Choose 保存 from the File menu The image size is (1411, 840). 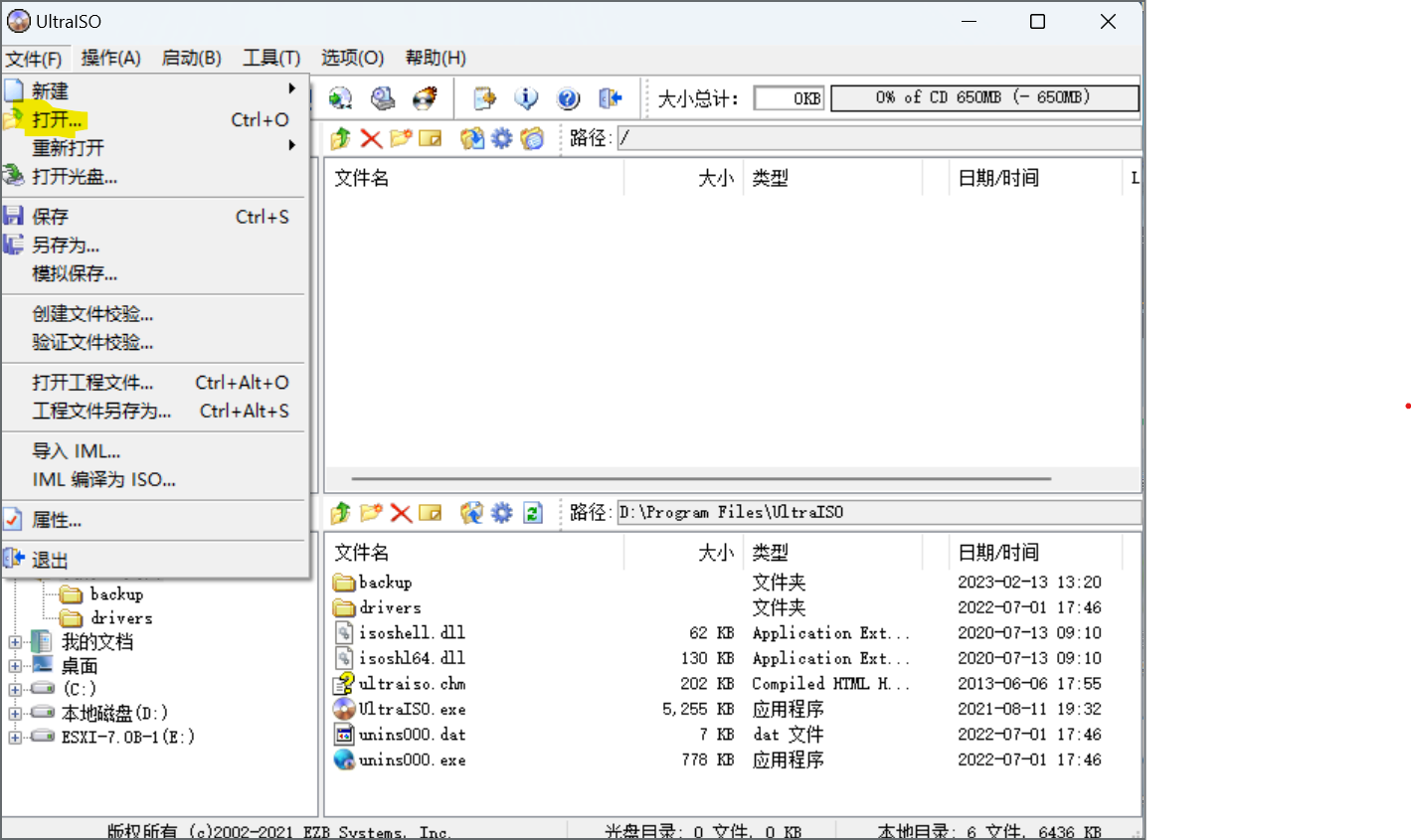pos(155,216)
